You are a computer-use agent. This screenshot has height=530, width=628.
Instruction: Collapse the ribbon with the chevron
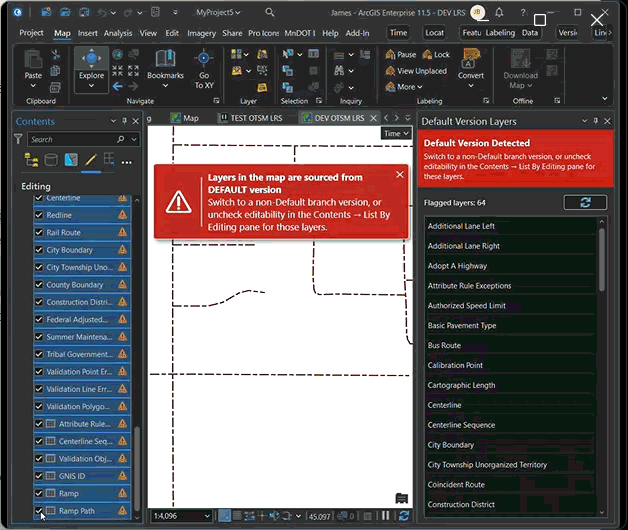pos(604,98)
